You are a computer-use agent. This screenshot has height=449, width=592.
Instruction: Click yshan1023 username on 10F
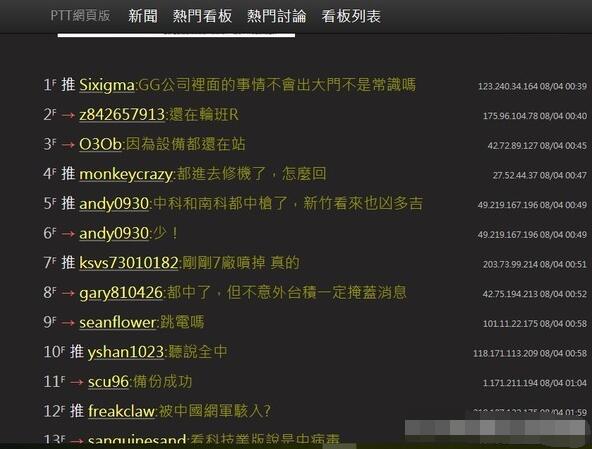click(126, 352)
